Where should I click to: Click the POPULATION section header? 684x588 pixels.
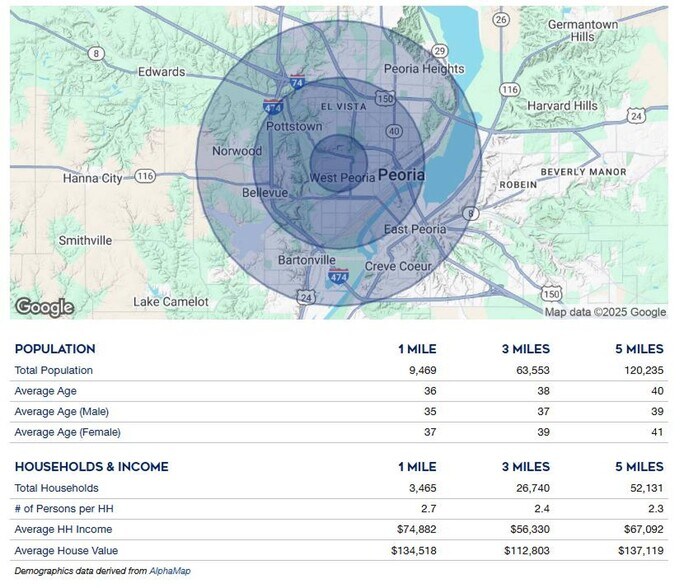click(55, 349)
